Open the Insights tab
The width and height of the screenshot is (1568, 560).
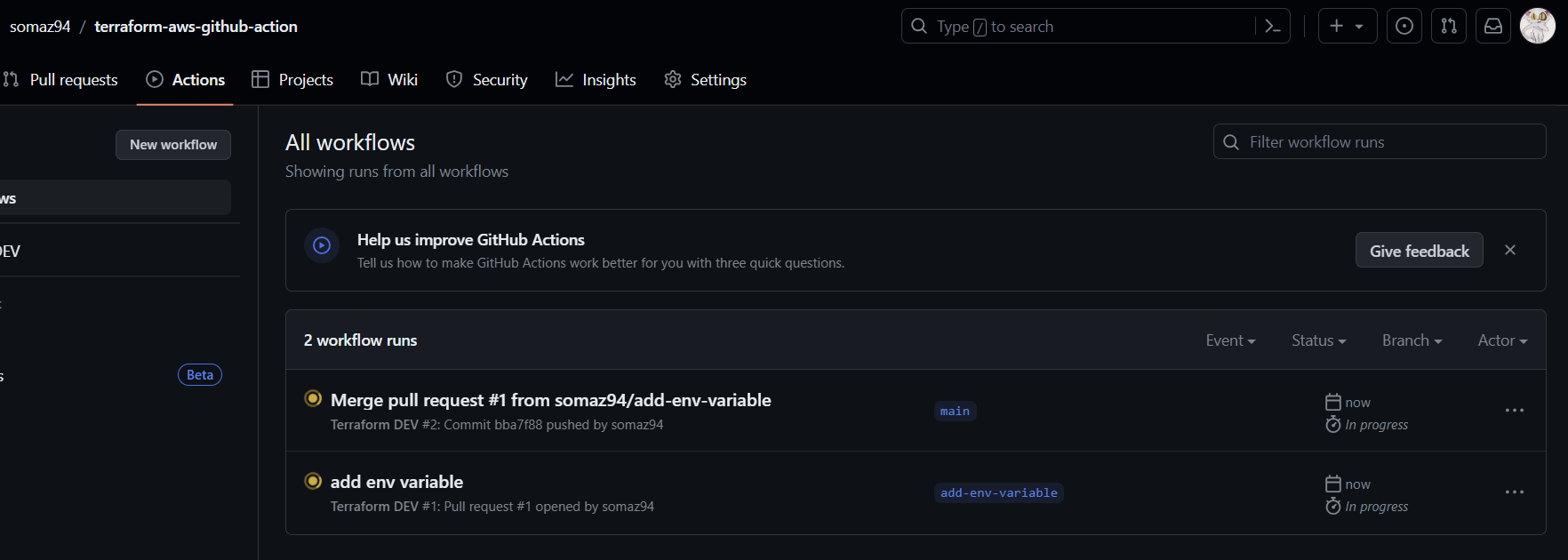click(x=596, y=80)
